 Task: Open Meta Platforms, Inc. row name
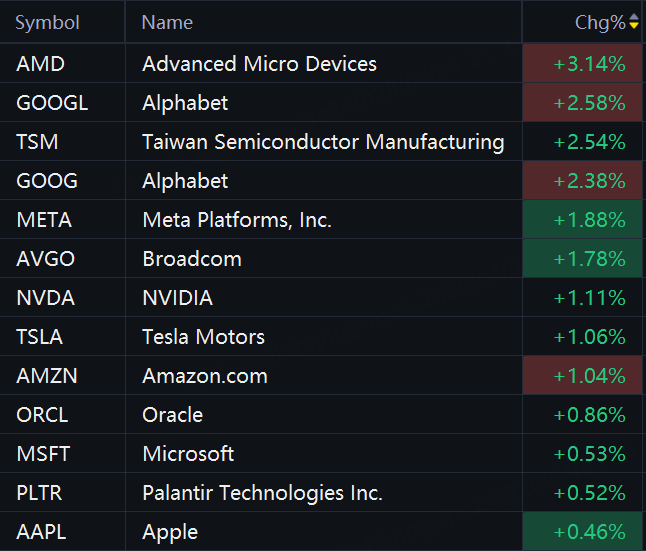coord(237,220)
